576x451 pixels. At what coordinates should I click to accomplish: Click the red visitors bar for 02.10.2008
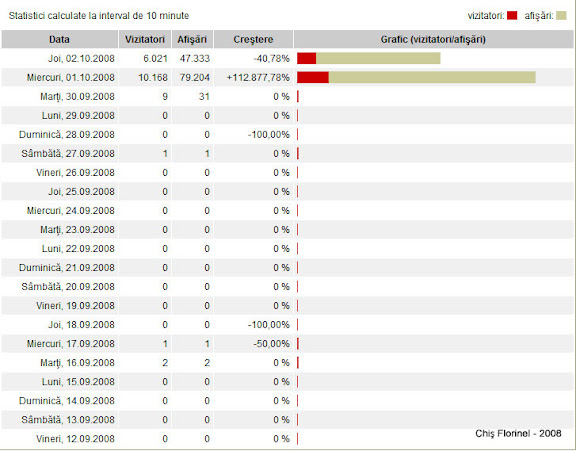307,58
